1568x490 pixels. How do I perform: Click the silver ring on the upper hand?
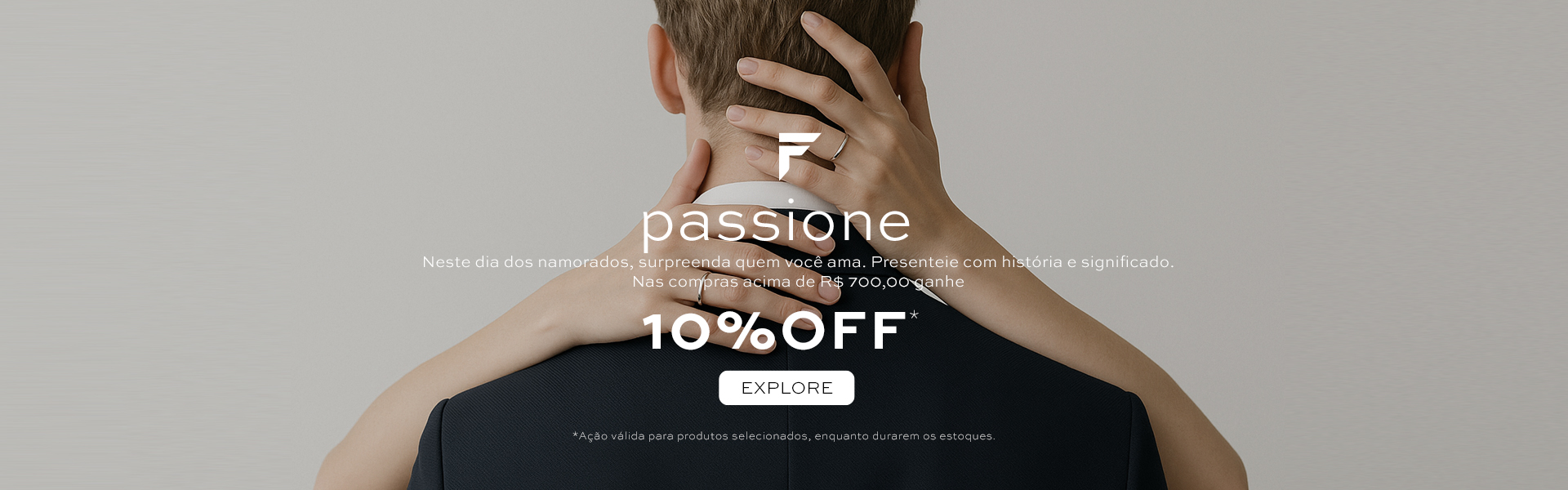point(840,147)
